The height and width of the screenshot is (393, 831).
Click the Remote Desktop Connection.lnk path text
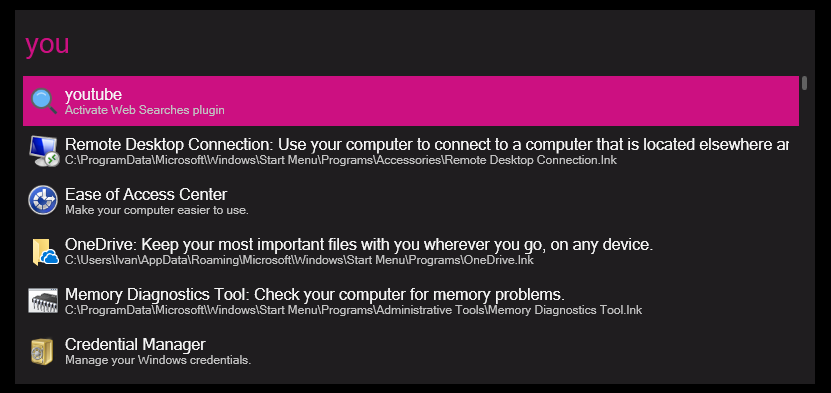(x=341, y=160)
